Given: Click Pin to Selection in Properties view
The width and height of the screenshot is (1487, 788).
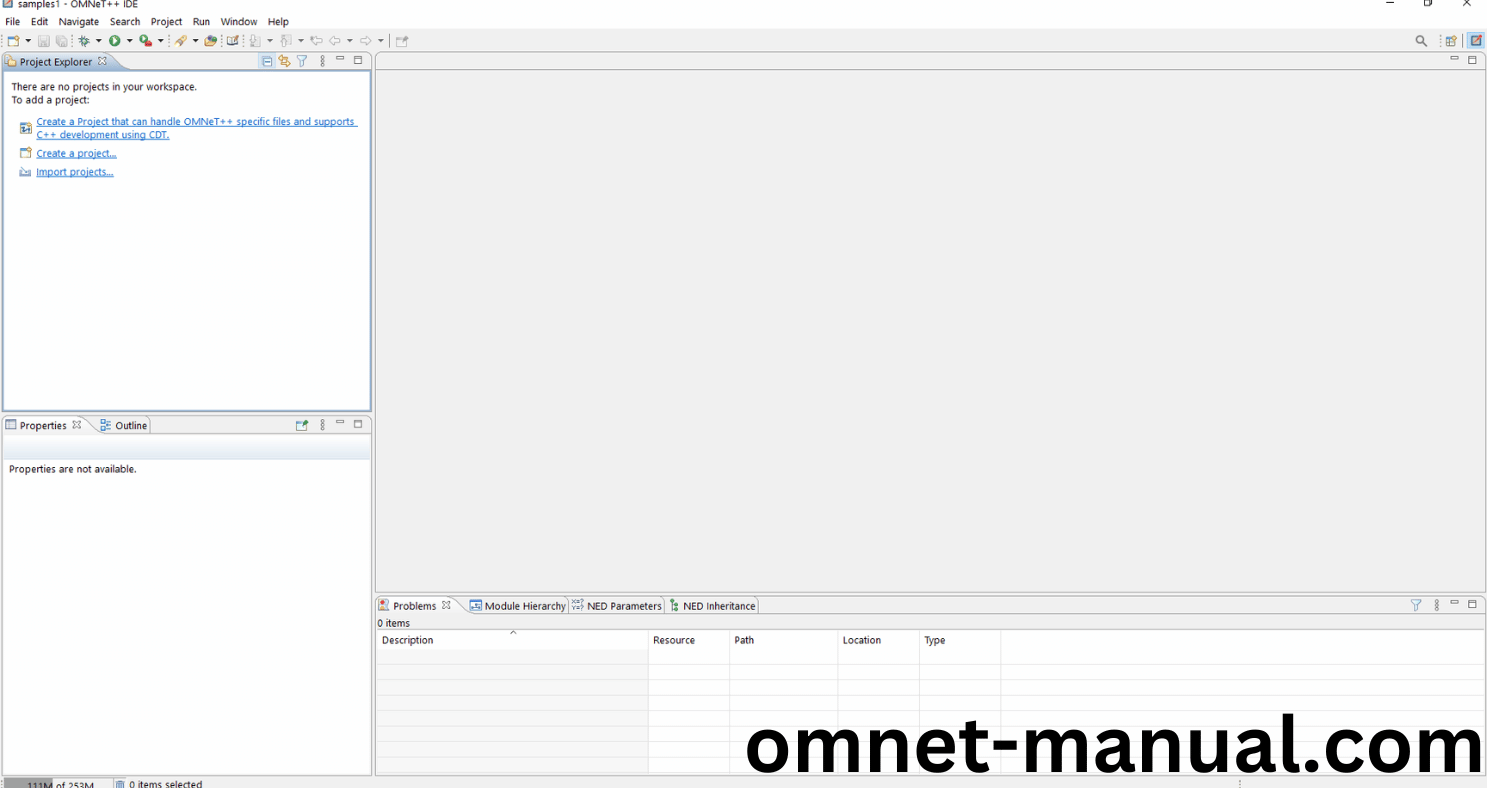Looking at the screenshot, I should point(302,425).
